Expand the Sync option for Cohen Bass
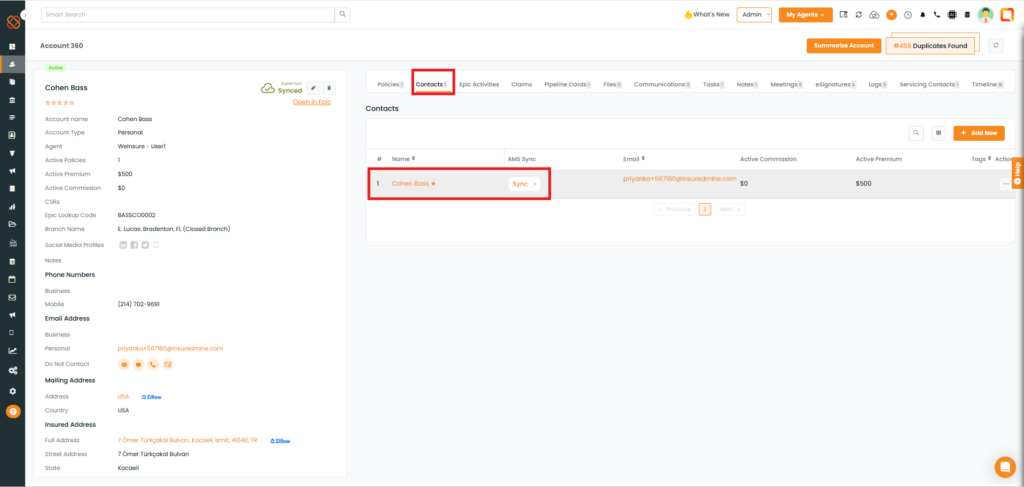 tap(524, 184)
